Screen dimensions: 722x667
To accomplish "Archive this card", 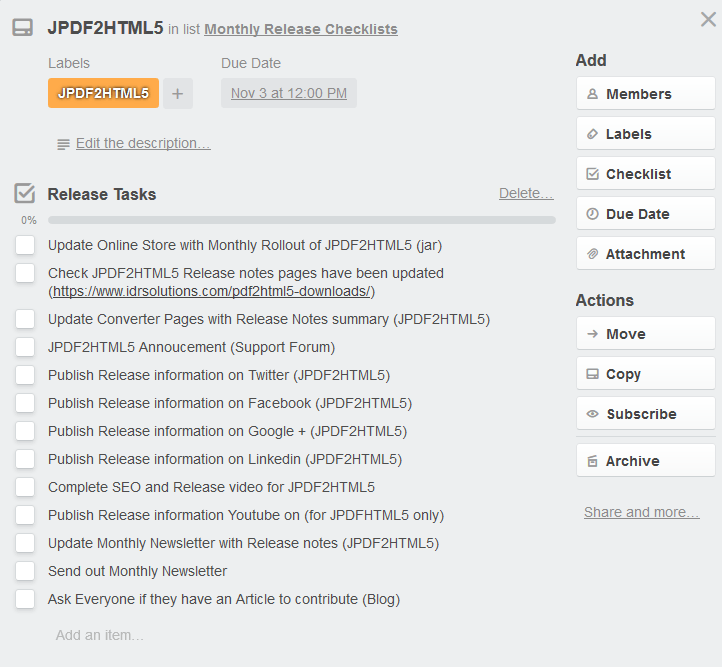I will (x=646, y=461).
